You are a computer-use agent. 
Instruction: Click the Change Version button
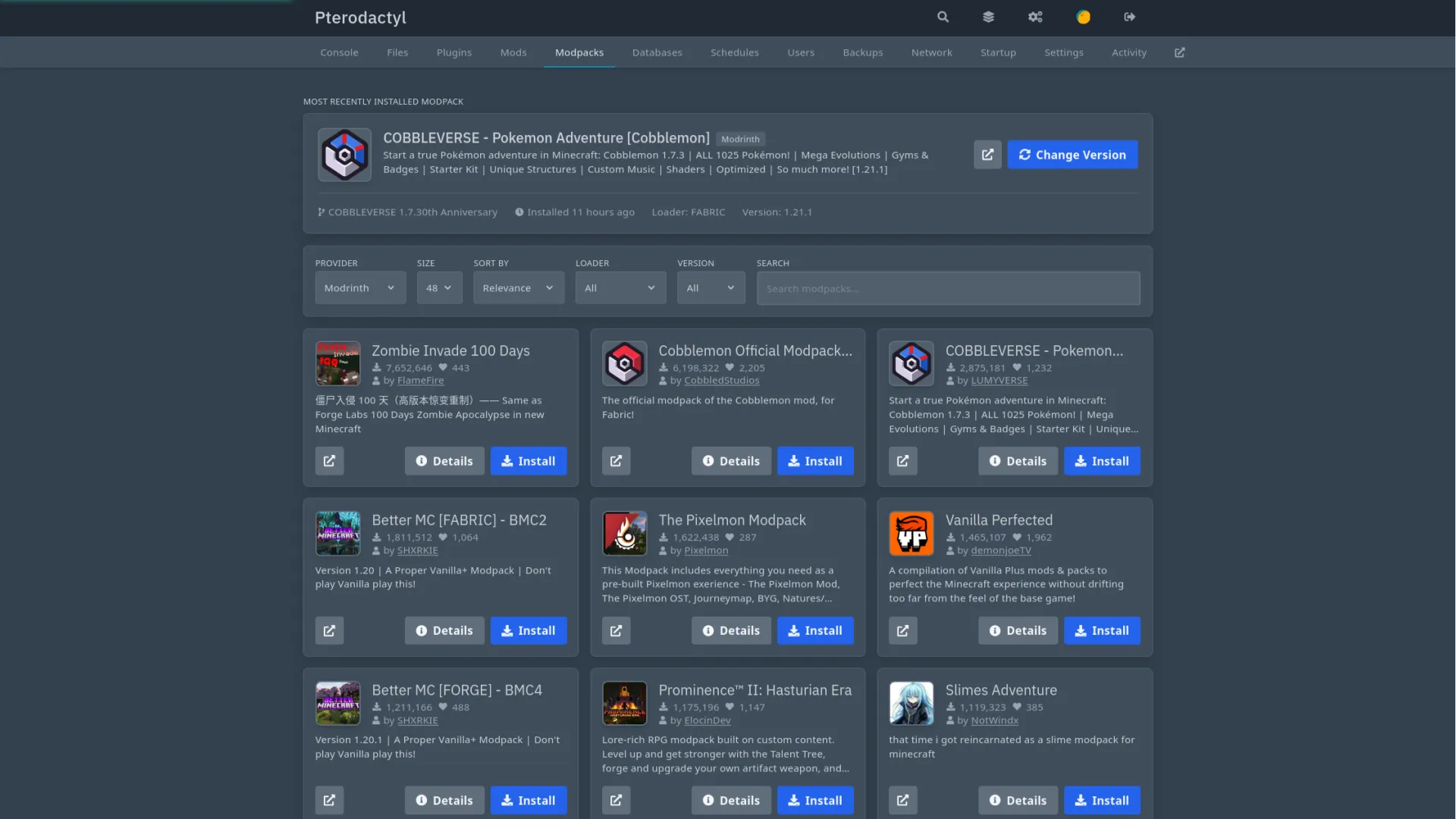point(1072,155)
